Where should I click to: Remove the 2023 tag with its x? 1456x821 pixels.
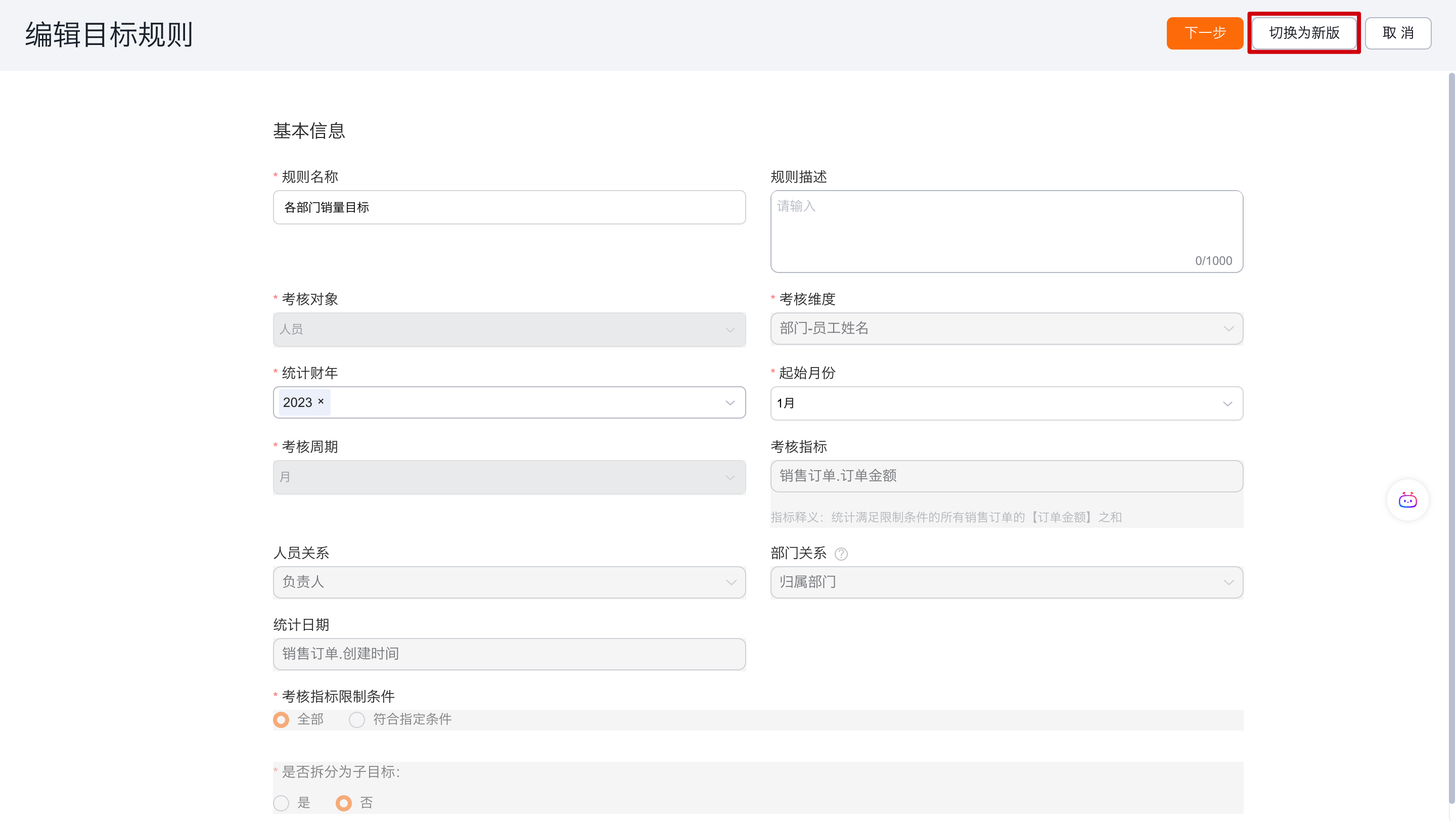pos(321,401)
